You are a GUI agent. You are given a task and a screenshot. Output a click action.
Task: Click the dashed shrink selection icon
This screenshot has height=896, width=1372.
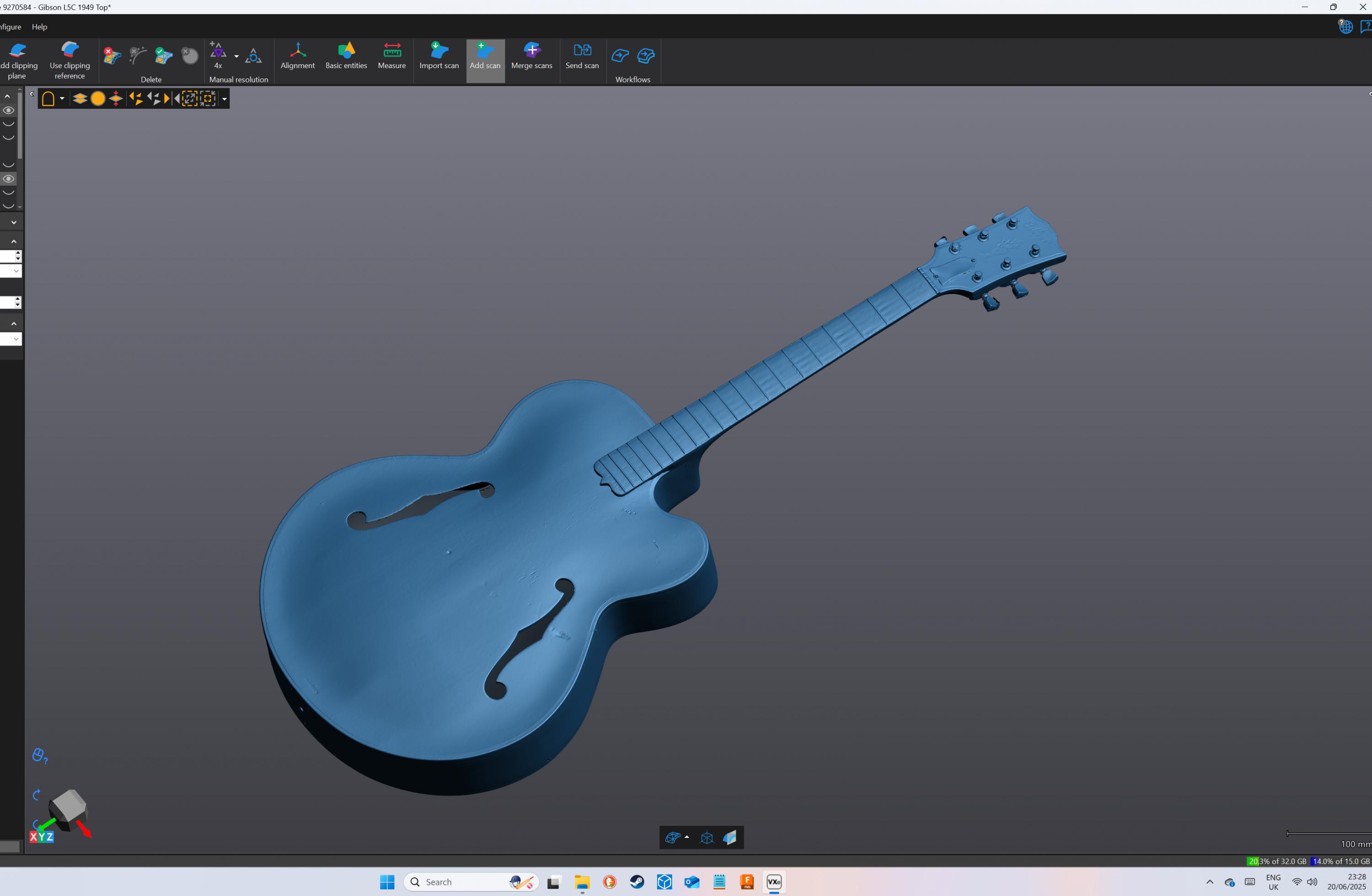[208, 99]
